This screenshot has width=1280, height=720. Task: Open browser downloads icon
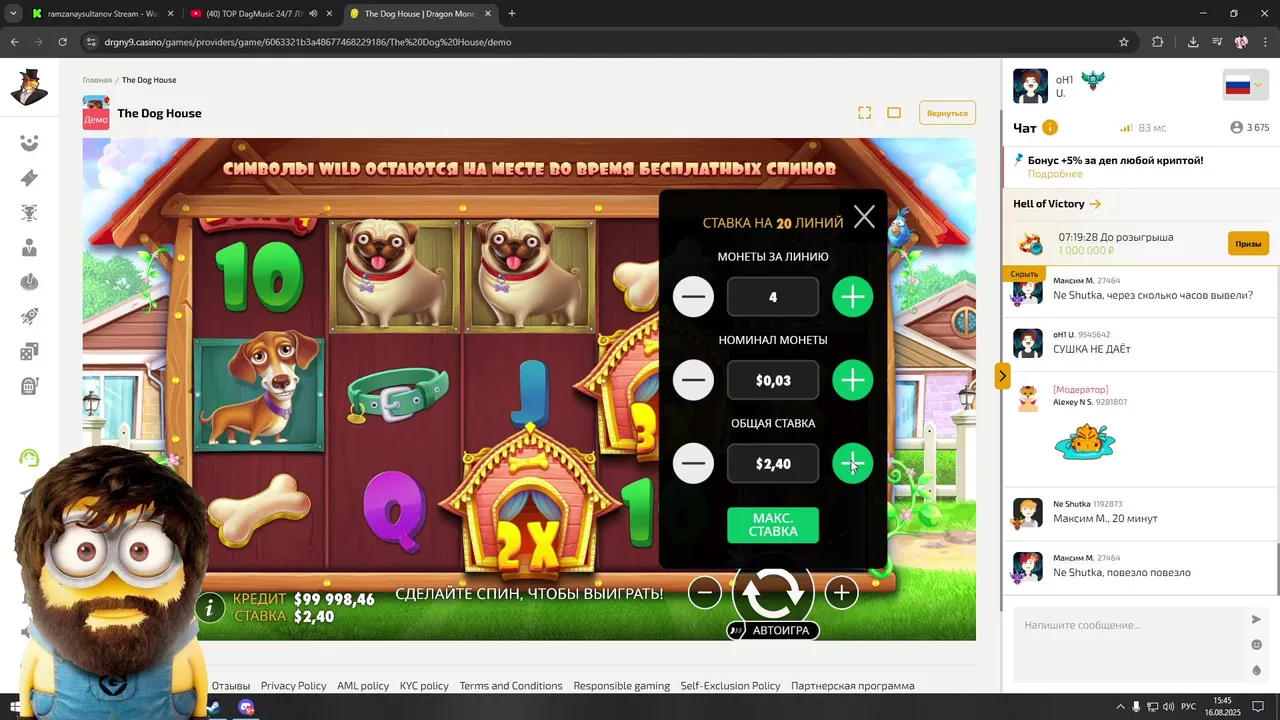pos(1193,42)
